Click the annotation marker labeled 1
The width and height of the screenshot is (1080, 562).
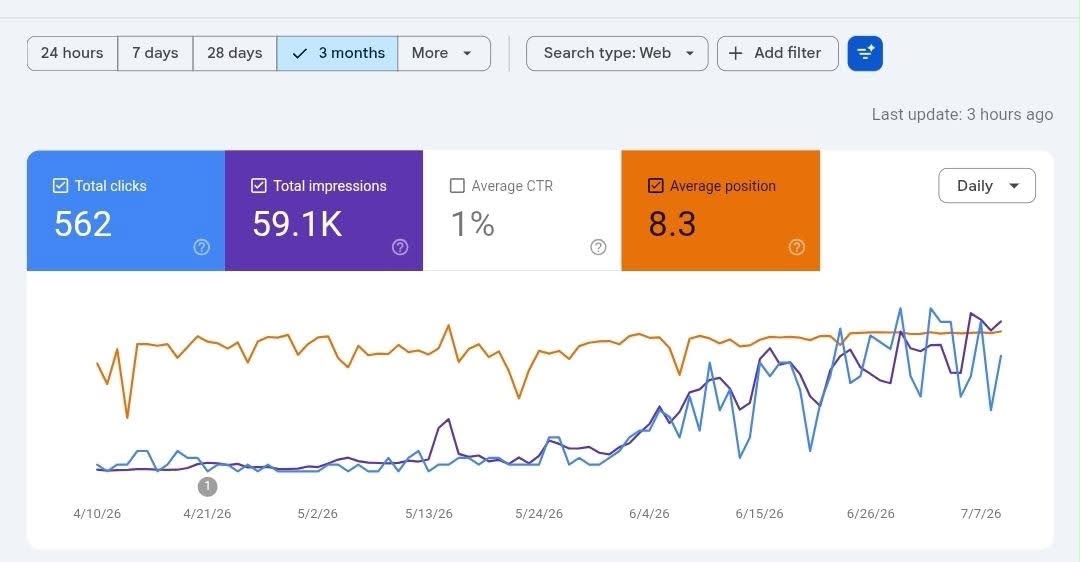tap(207, 486)
